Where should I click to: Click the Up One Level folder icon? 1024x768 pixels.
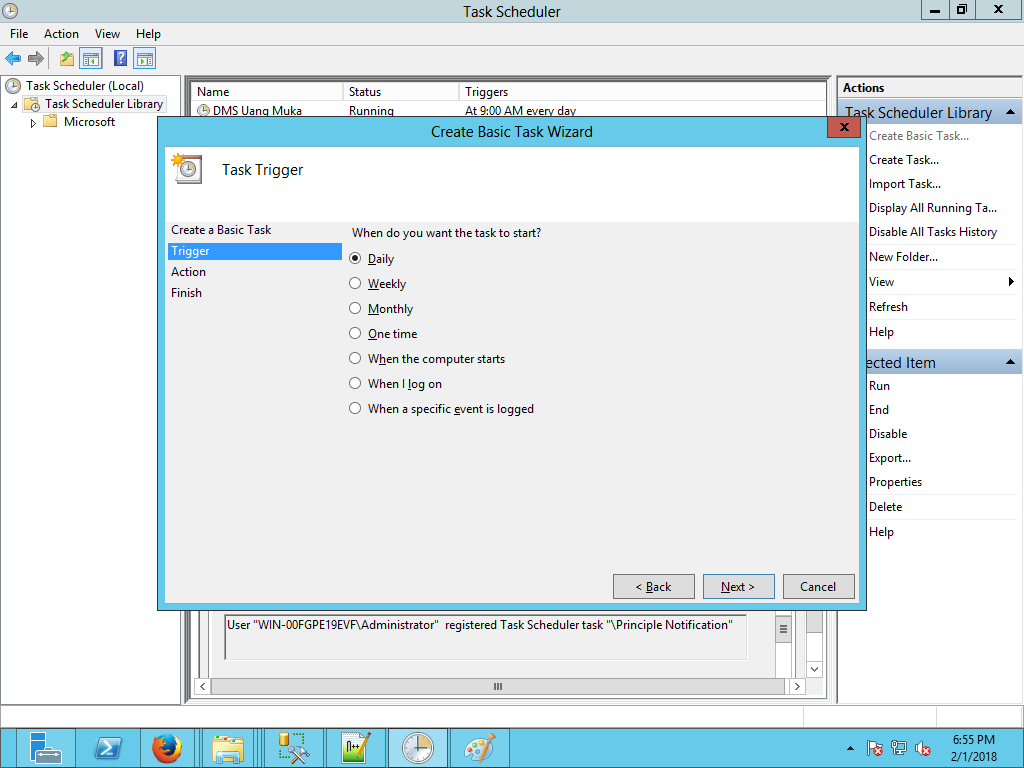tap(67, 59)
